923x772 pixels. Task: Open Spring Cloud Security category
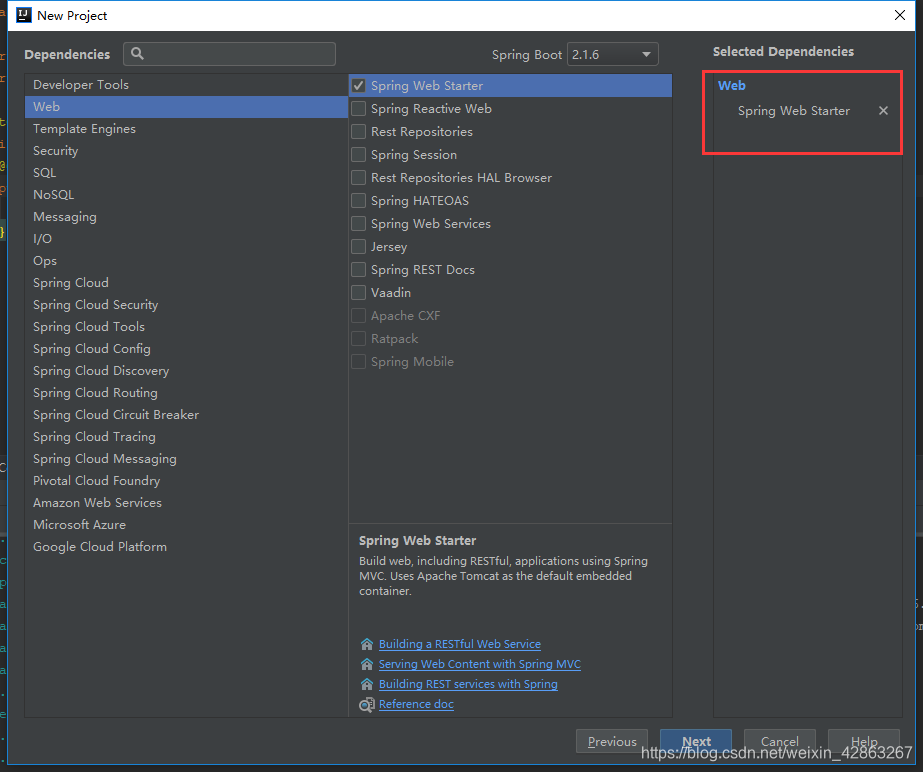click(186, 304)
